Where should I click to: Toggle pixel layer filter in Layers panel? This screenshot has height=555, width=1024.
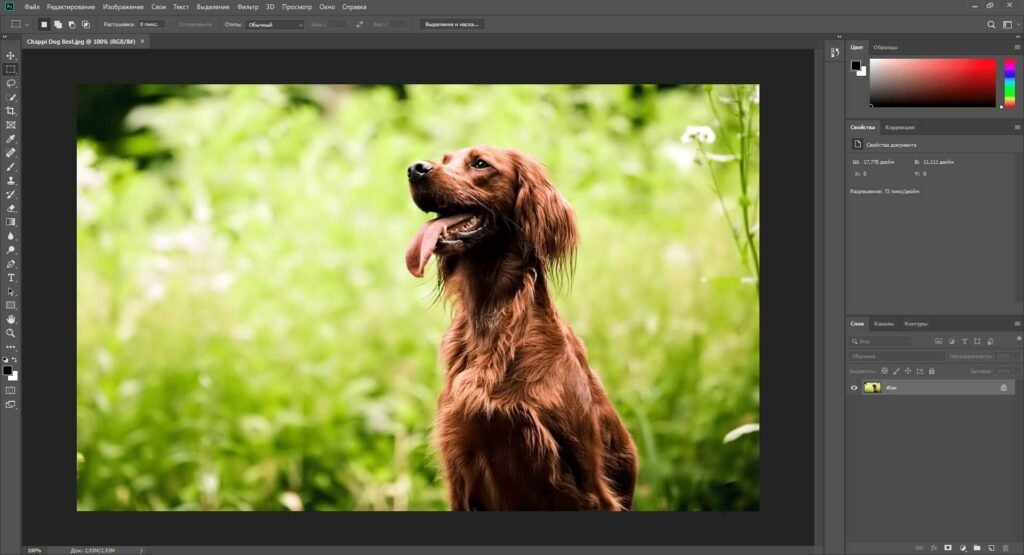(938, 341)
